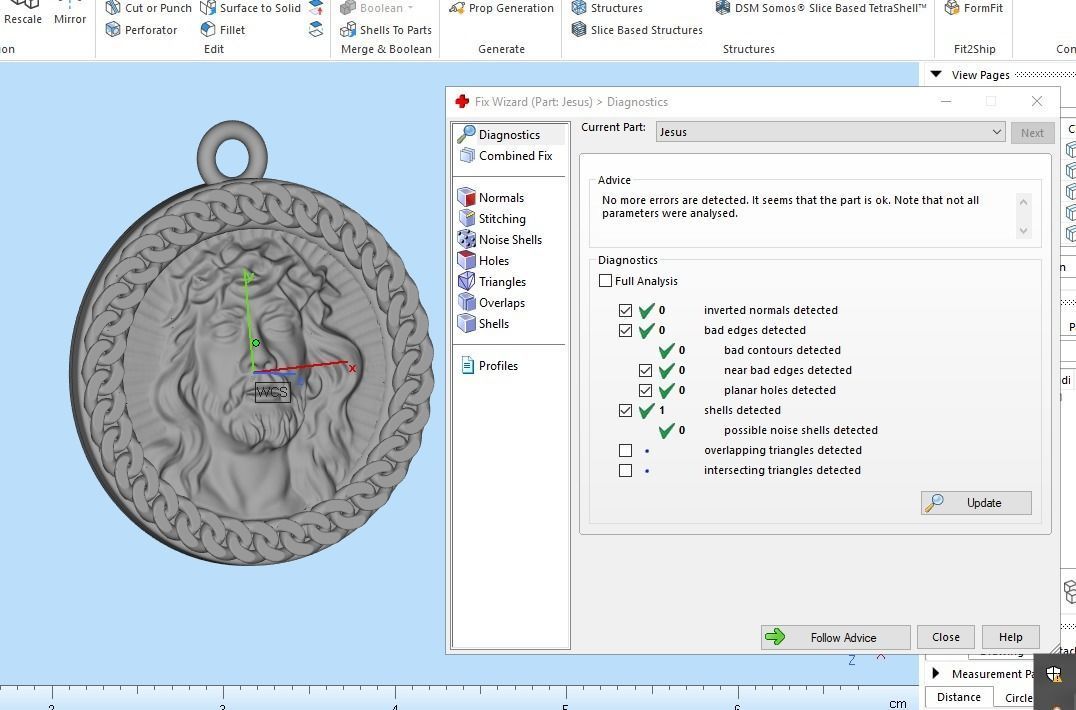
Task: Enable Full Analysis checkbox
Action: [x=605, y=281]
